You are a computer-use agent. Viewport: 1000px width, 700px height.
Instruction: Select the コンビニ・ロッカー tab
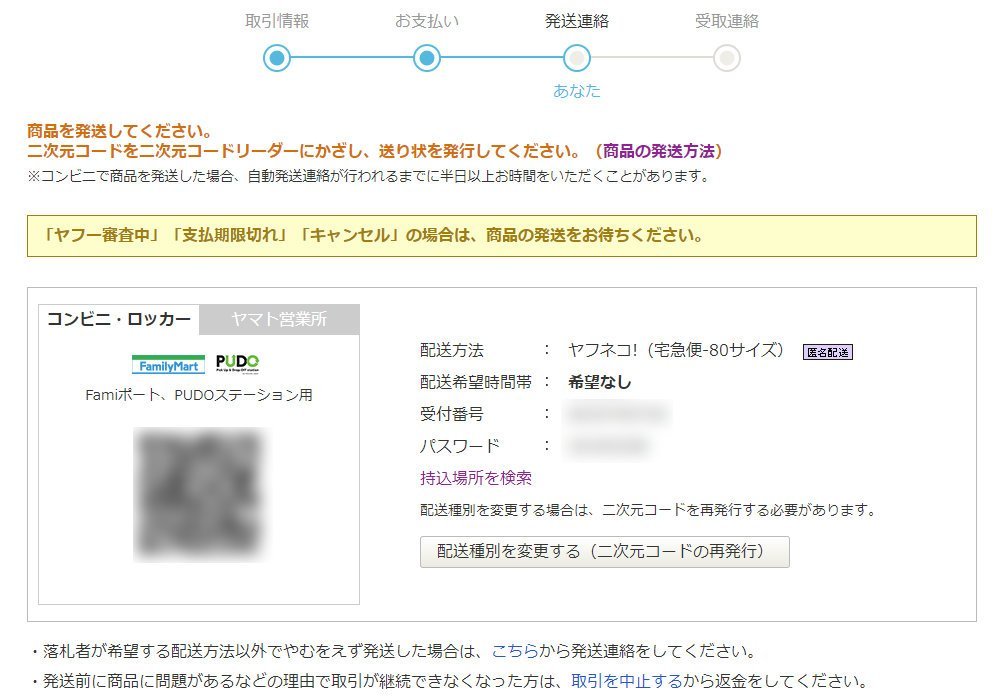pos(119,319)
